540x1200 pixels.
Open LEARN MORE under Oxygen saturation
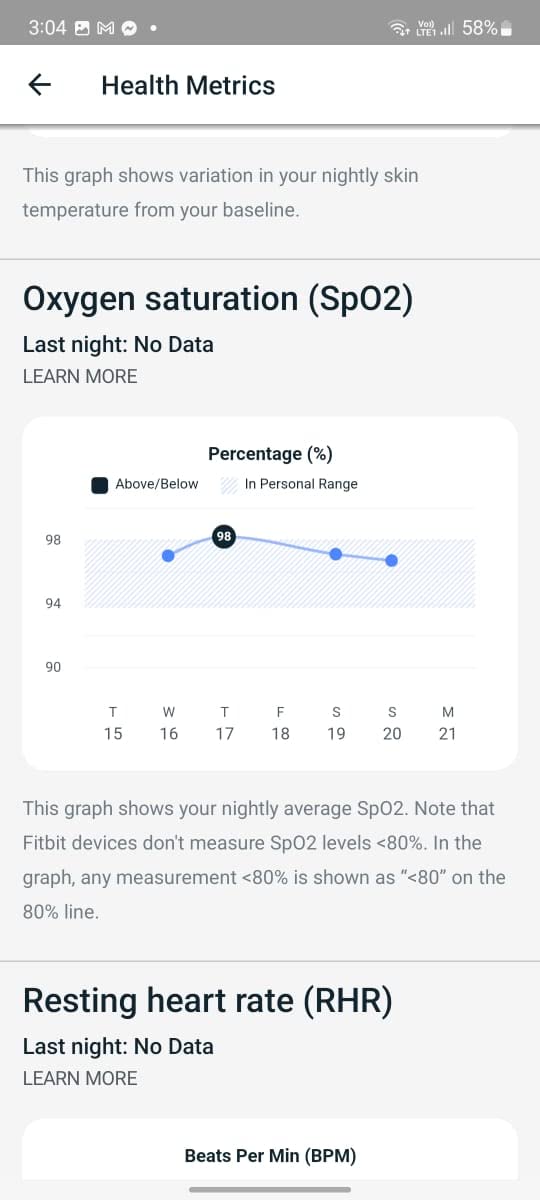coord(80,376)
